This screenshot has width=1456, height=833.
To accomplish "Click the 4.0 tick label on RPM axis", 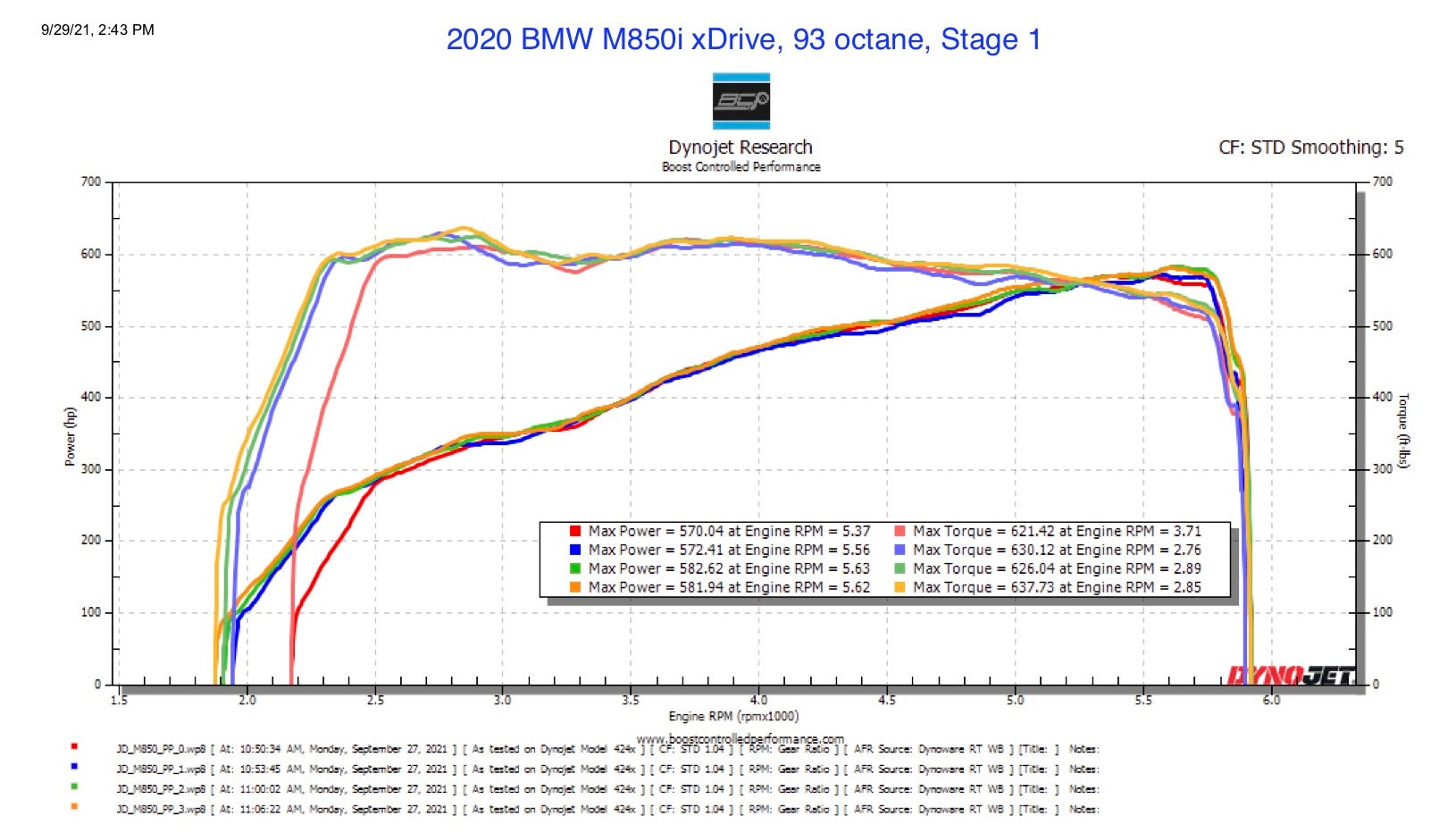I will [759, 701].
